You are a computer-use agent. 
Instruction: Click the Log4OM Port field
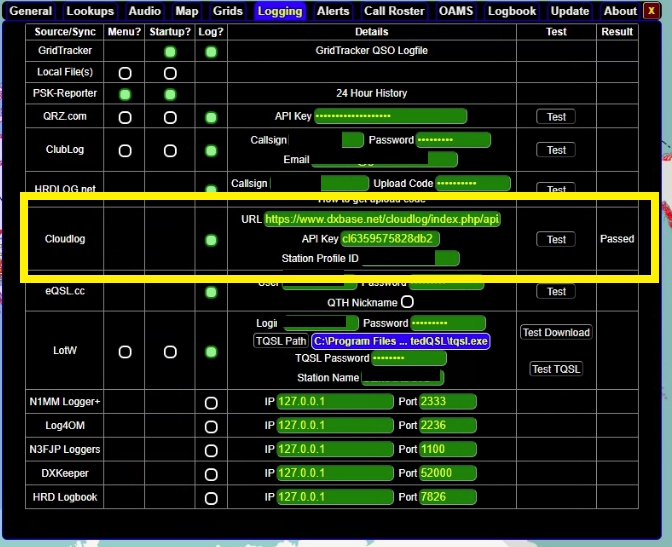point(434,425)
